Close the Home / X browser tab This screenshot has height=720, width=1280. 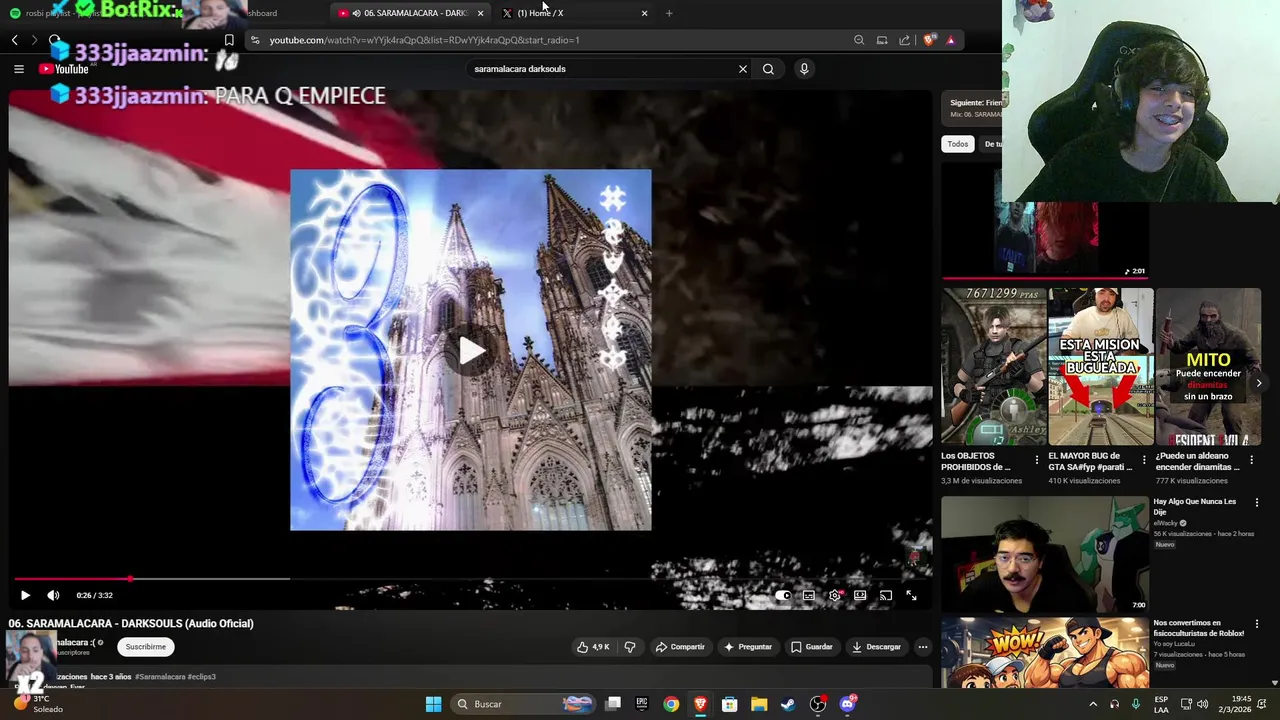coord(644,13)
